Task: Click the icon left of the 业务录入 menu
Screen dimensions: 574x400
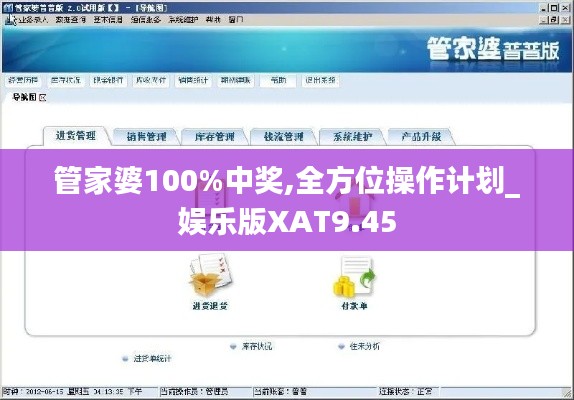Action: (x=10, y=20)
